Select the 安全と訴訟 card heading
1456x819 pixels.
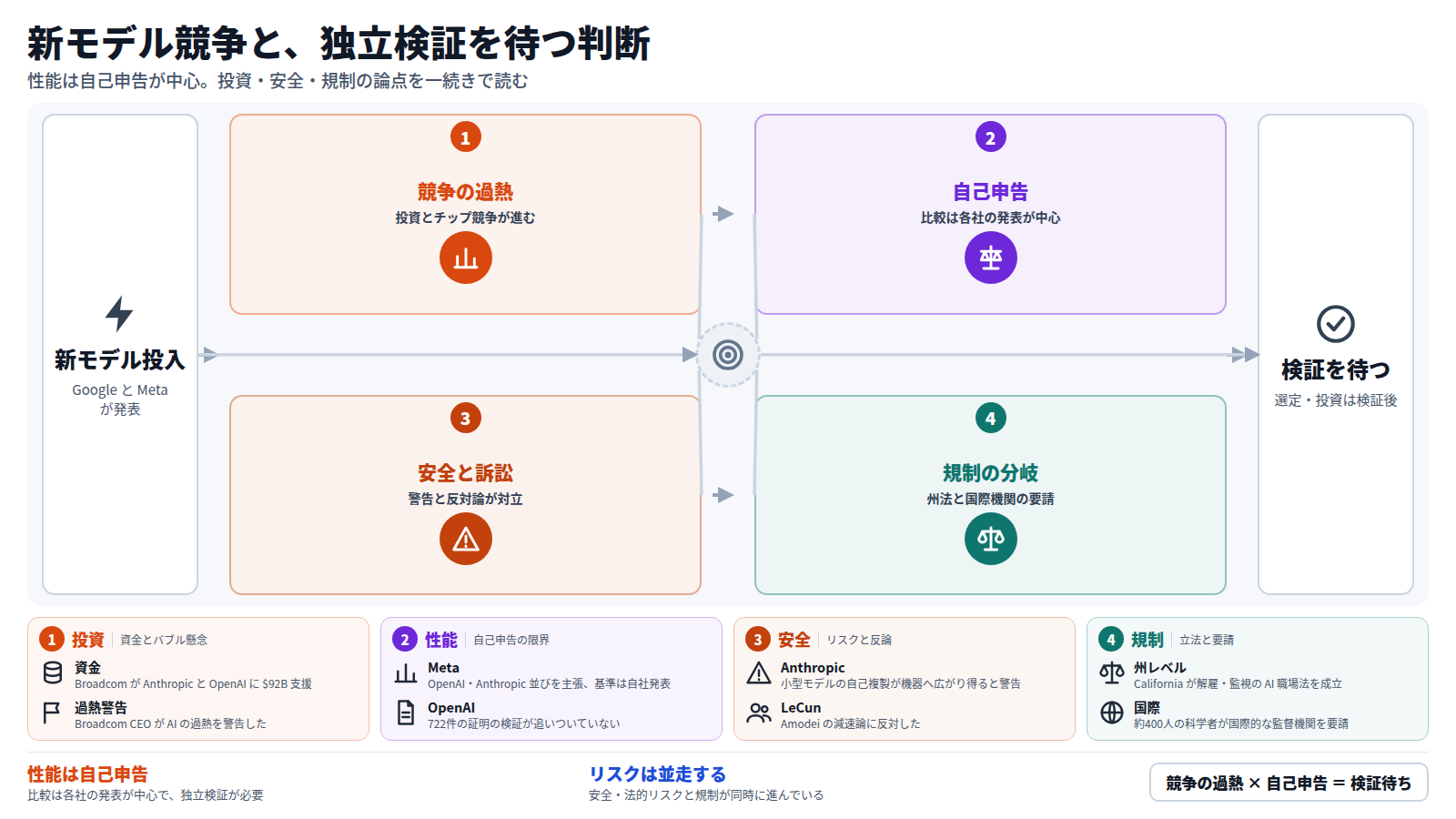click(x=466, y=473)
